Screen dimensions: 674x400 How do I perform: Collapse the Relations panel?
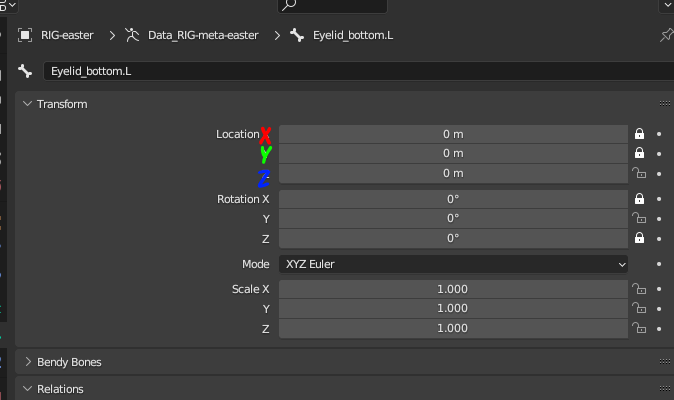coord(28,389)
